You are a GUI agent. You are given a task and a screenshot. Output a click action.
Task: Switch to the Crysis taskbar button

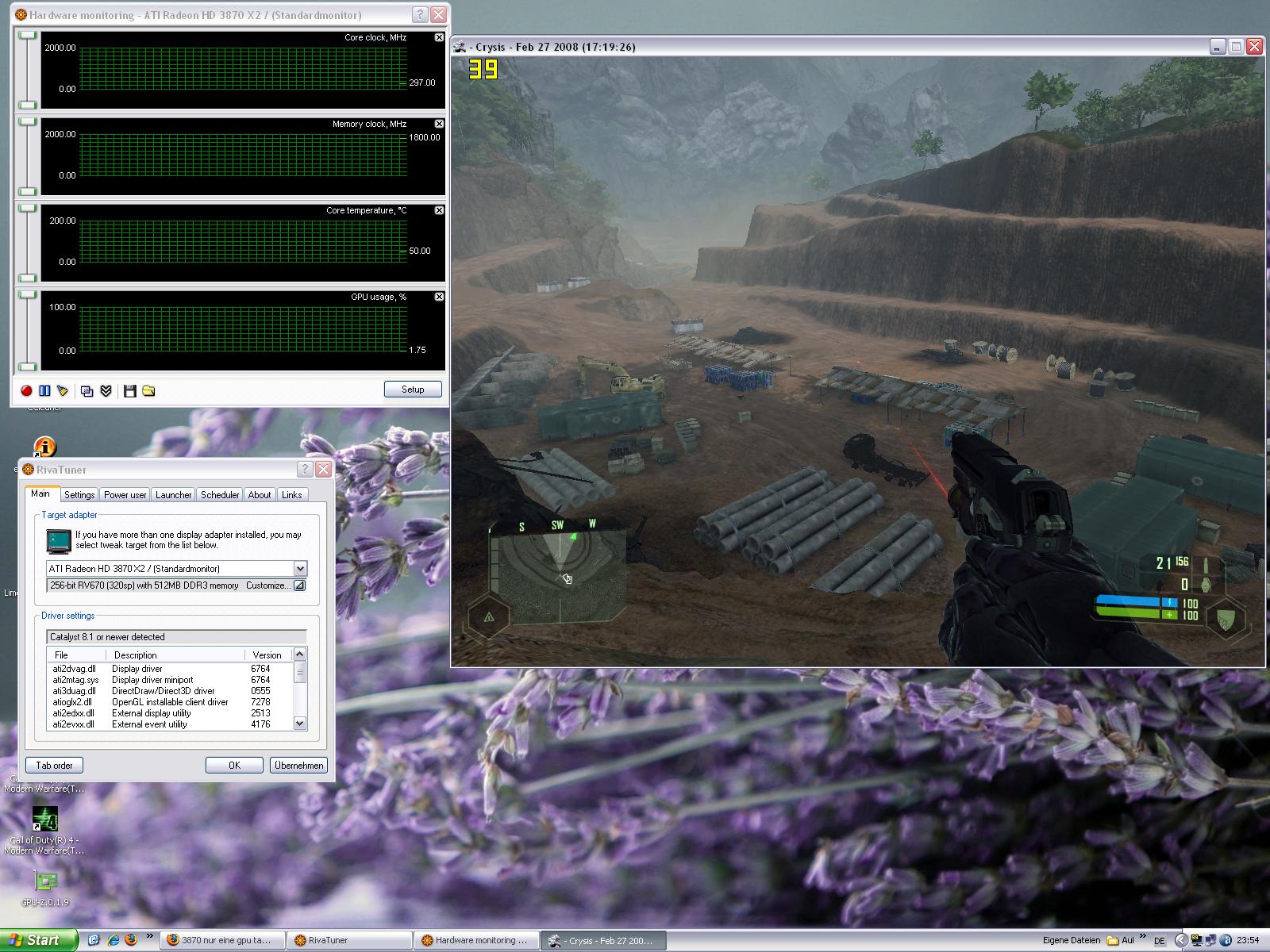point(603,940)
